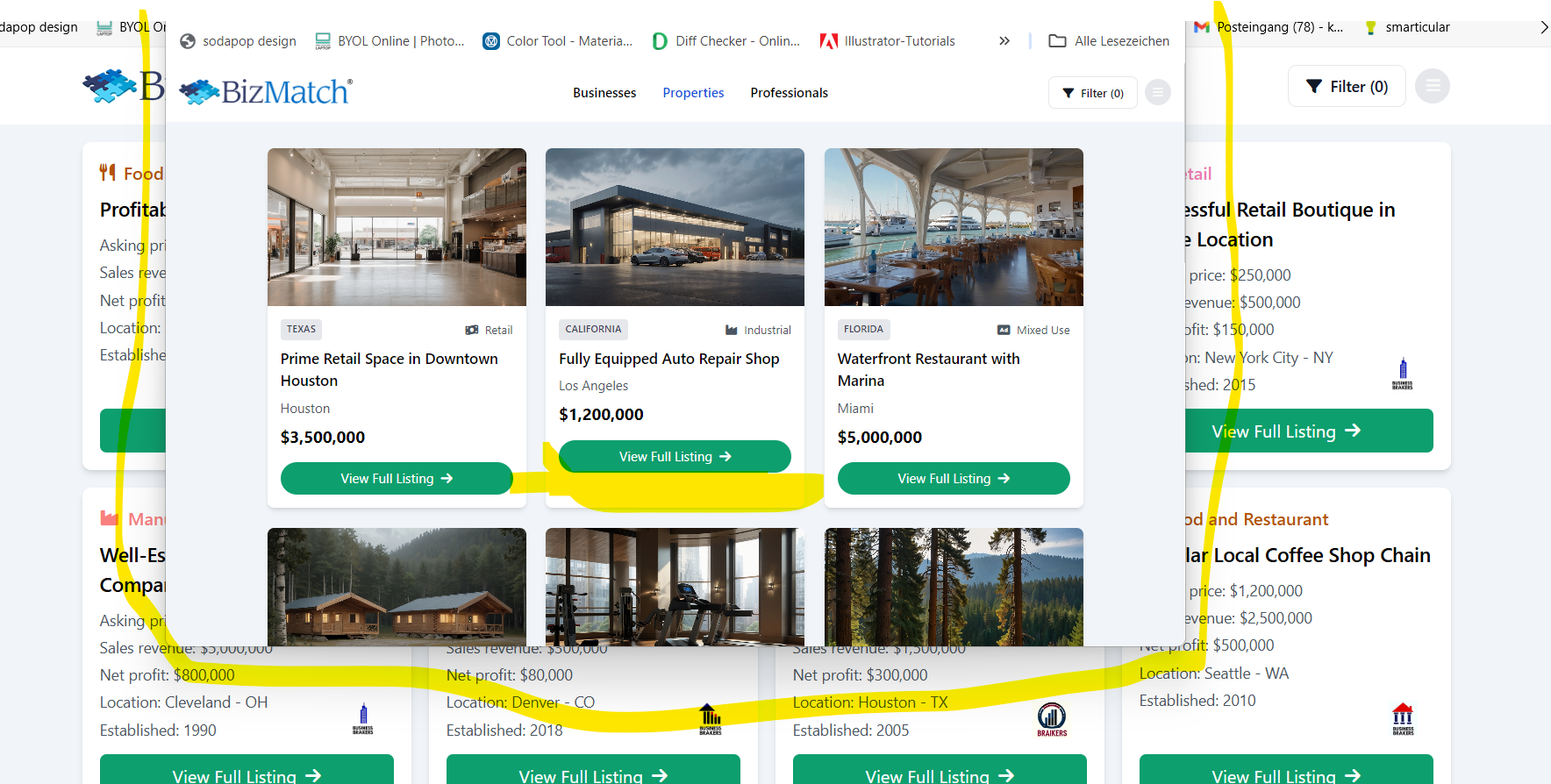Open the Illustrator-Tutorials bookmark
Image resolution: width=1551 pixels, height=784 pixels.
coord(888,41)
